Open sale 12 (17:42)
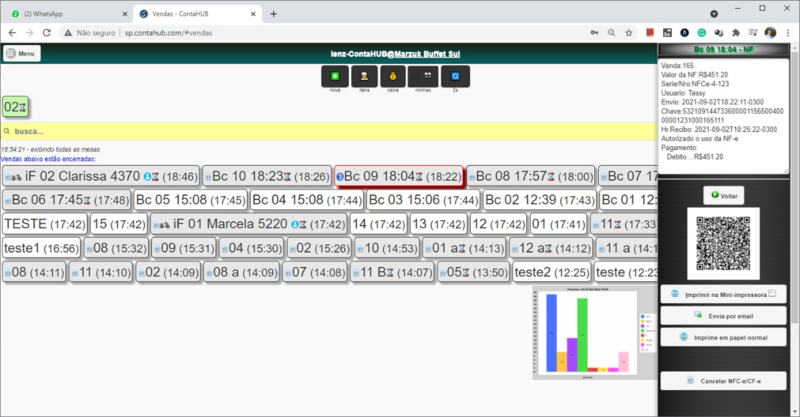The height and width of the screenshot is (417, 800). pyautogui.click(x=498, y=224)
